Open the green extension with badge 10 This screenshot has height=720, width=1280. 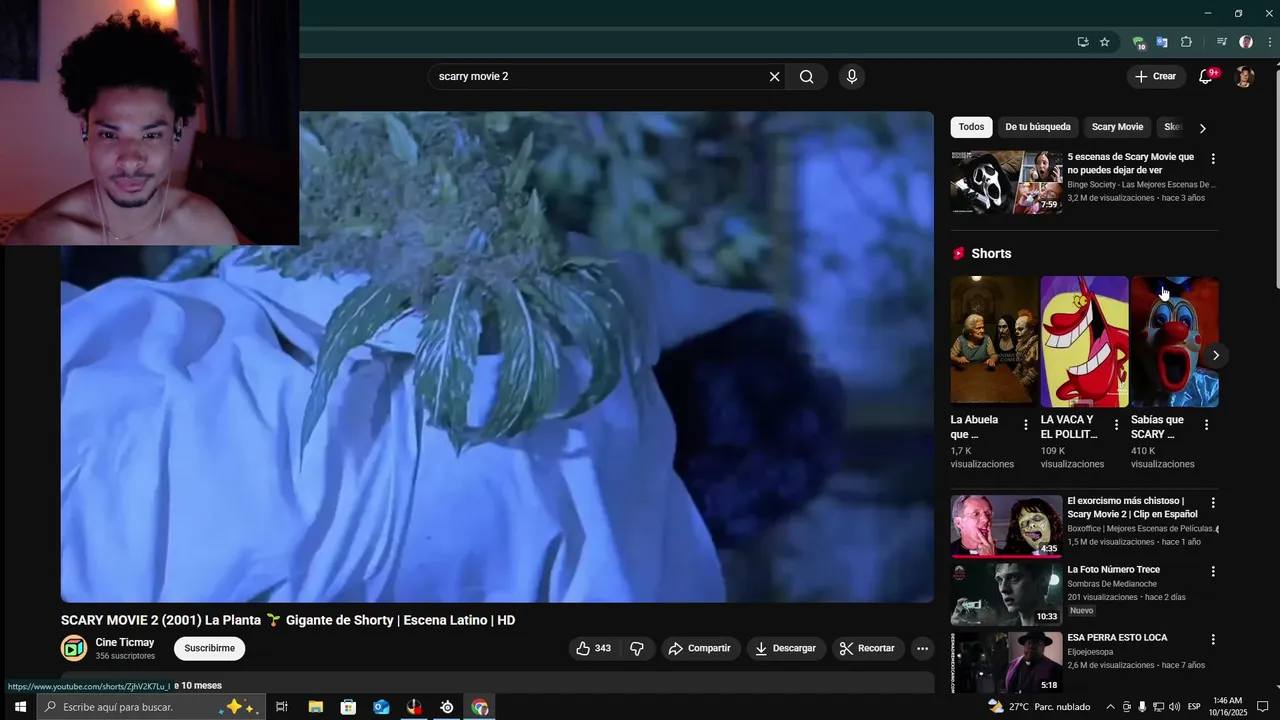[1138, 42]
